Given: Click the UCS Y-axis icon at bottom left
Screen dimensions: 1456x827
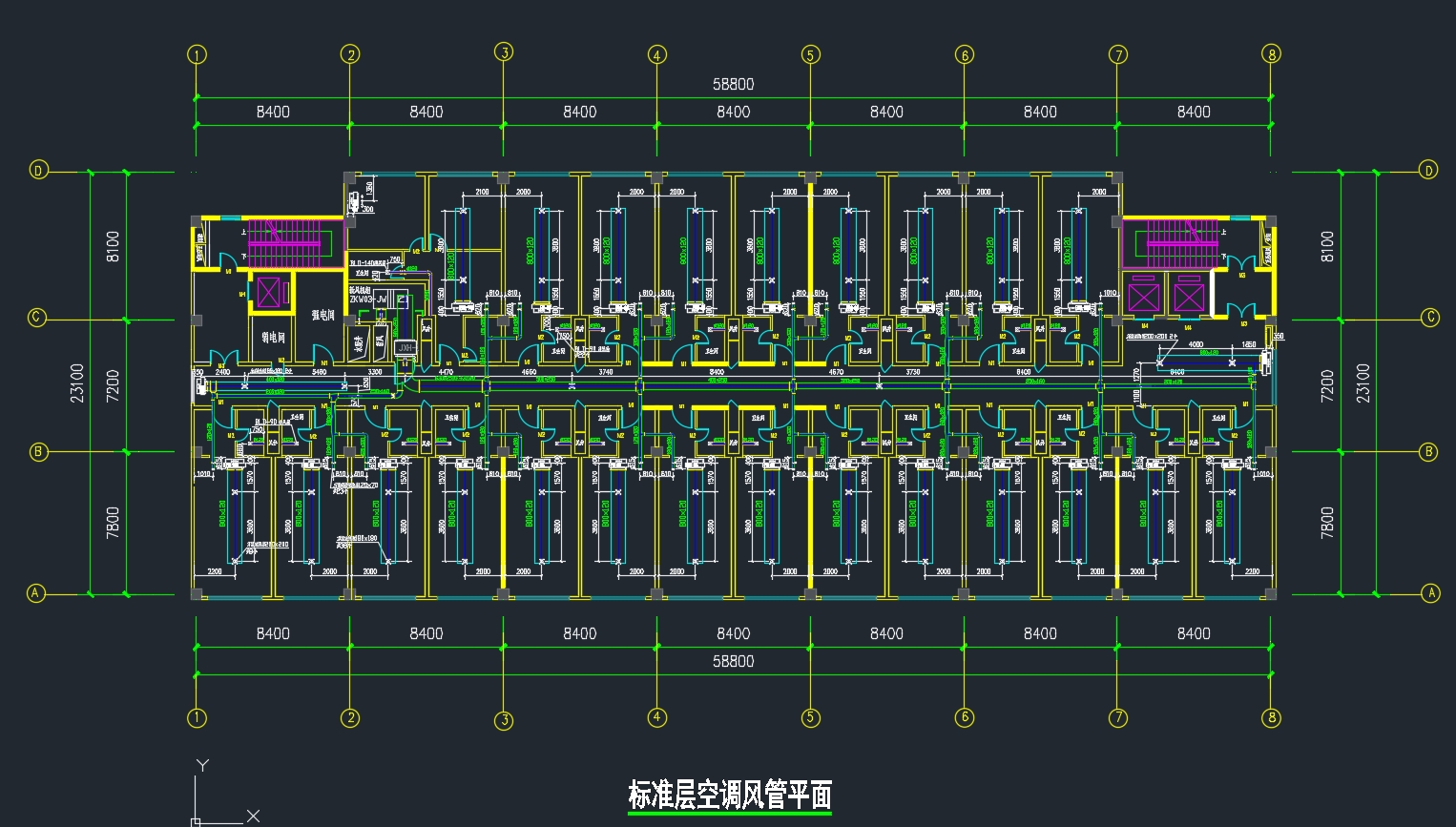Looking at the screenshot, I should 201,765.
